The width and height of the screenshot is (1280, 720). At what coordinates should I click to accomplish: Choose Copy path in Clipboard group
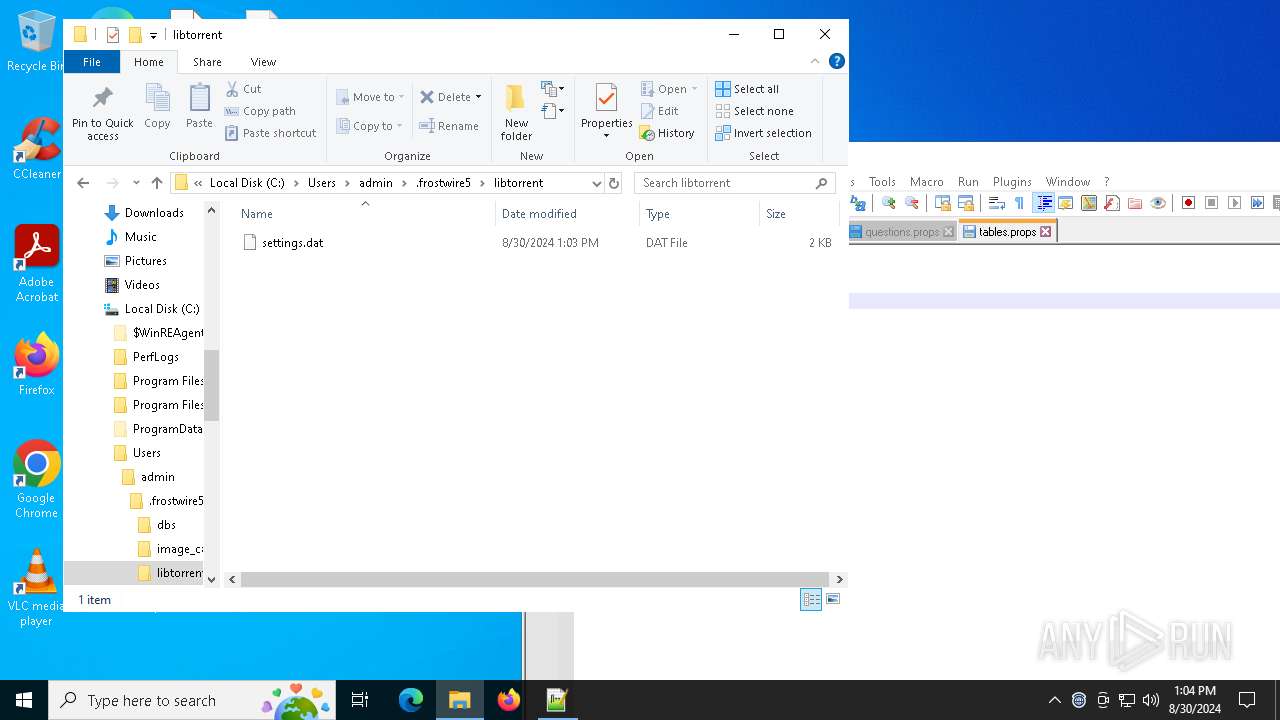pyautogui.click(x=260, y=111)
